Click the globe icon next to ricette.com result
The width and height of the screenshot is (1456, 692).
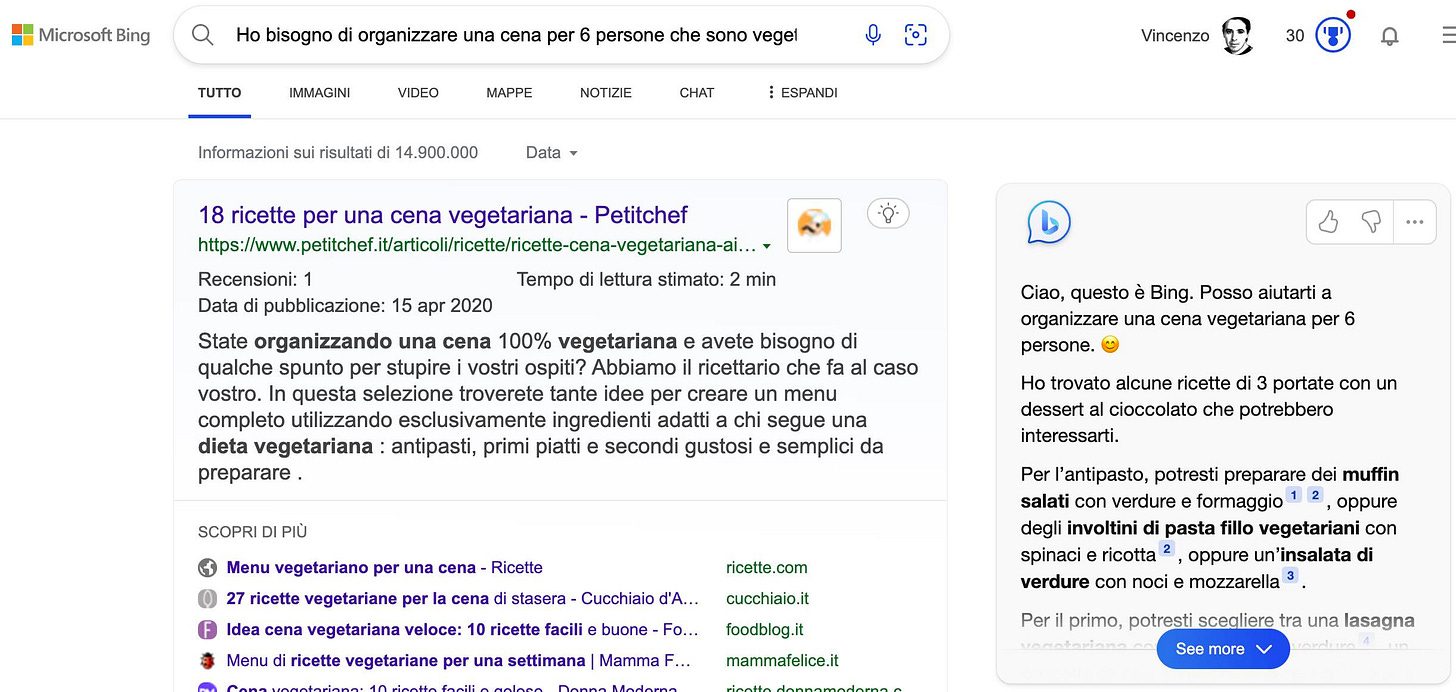[207, 568]
